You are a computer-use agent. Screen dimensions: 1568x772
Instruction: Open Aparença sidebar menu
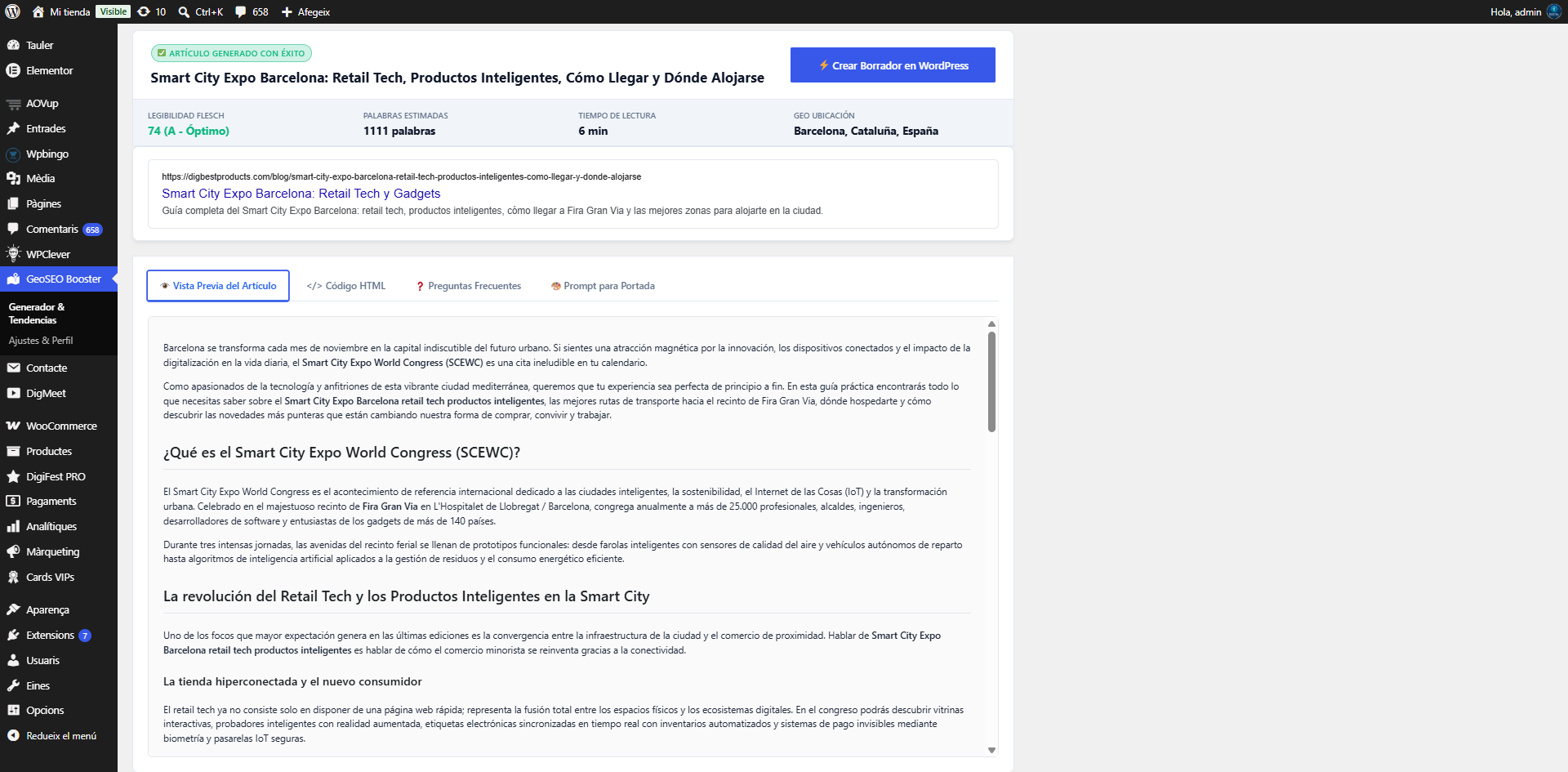coord(59,609)
